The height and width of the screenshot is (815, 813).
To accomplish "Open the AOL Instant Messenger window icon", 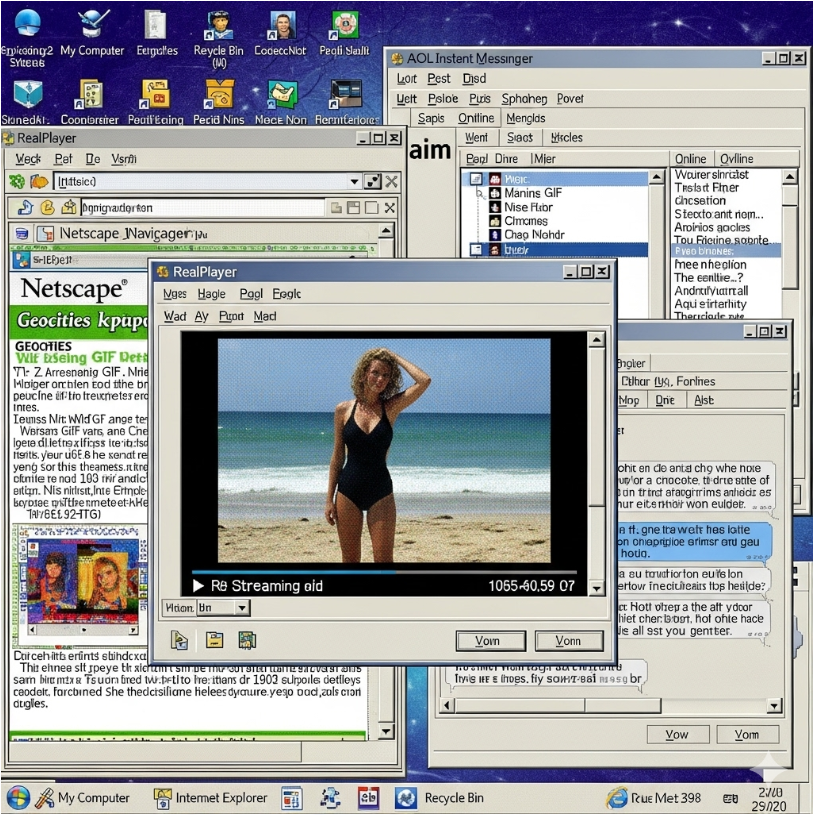I will pyautogui.click(x=396, y=58).
